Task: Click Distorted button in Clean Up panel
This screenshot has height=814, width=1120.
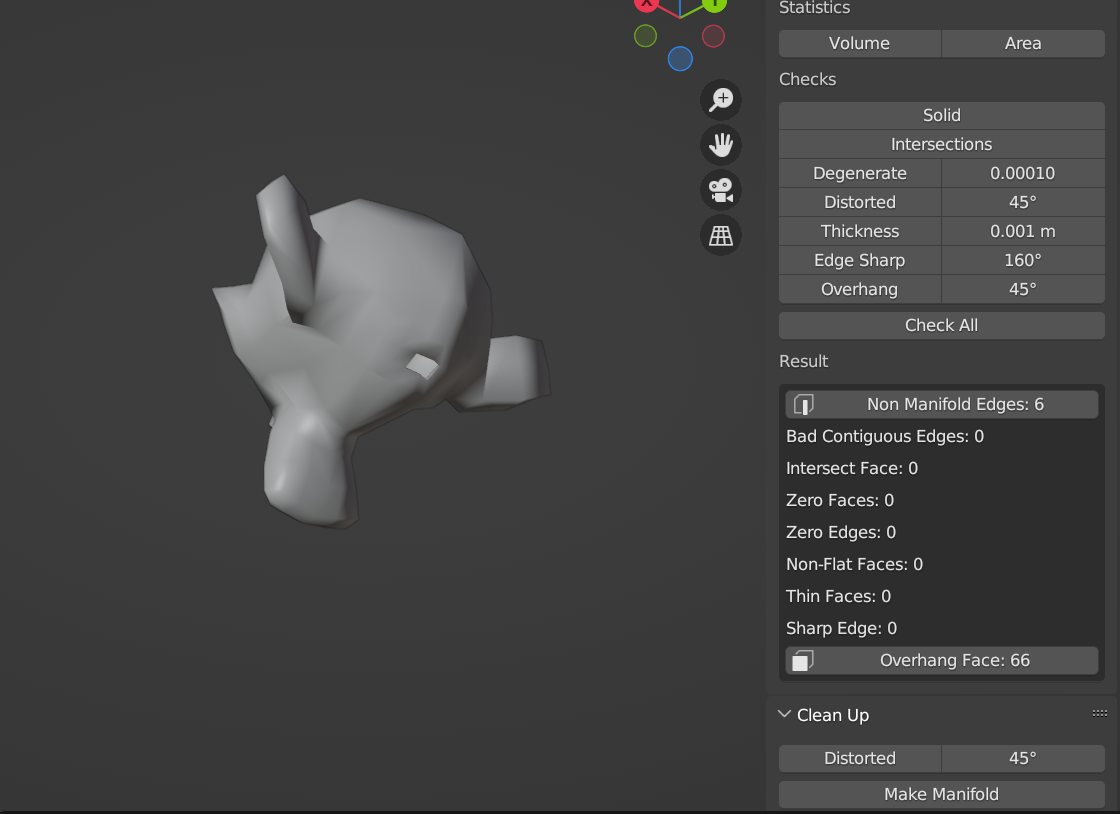Action: [x=859, y=758]
